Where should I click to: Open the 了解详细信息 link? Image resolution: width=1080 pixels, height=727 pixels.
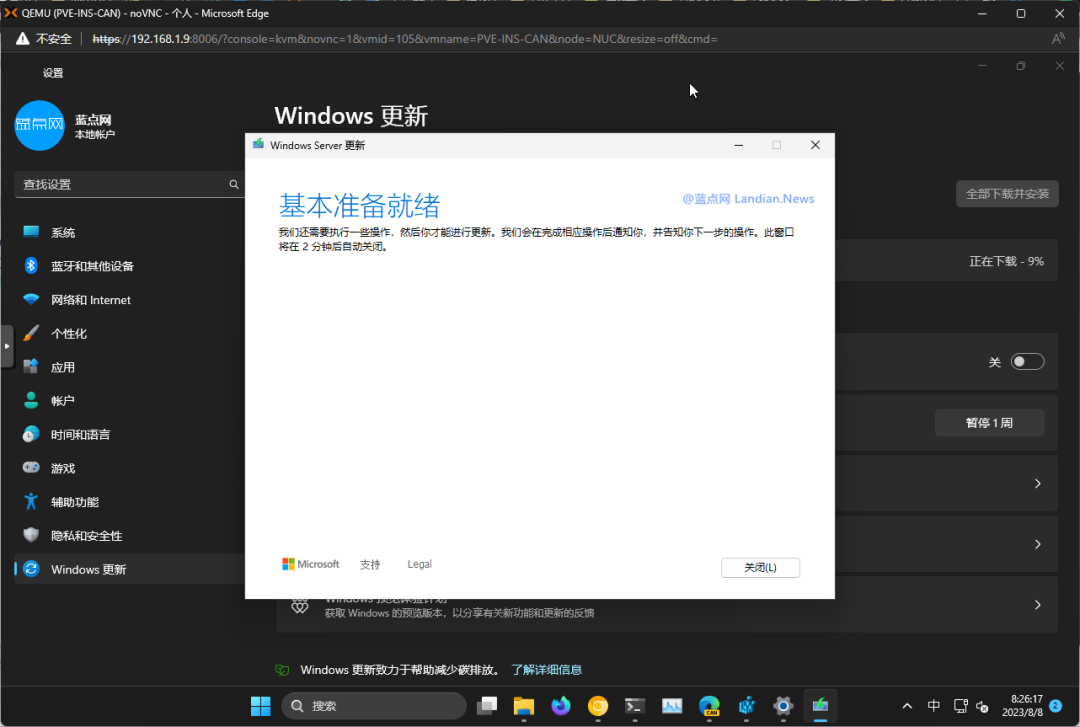coord(546,670)
